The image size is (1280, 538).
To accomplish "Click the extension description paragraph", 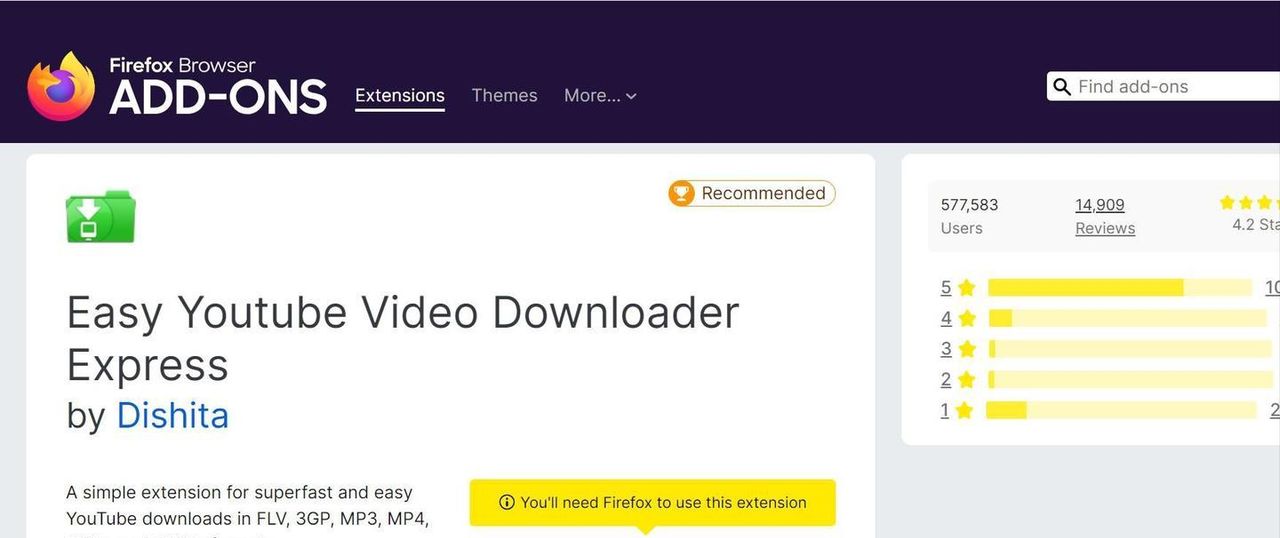I will pyautogui.click(x=248, y=512).
